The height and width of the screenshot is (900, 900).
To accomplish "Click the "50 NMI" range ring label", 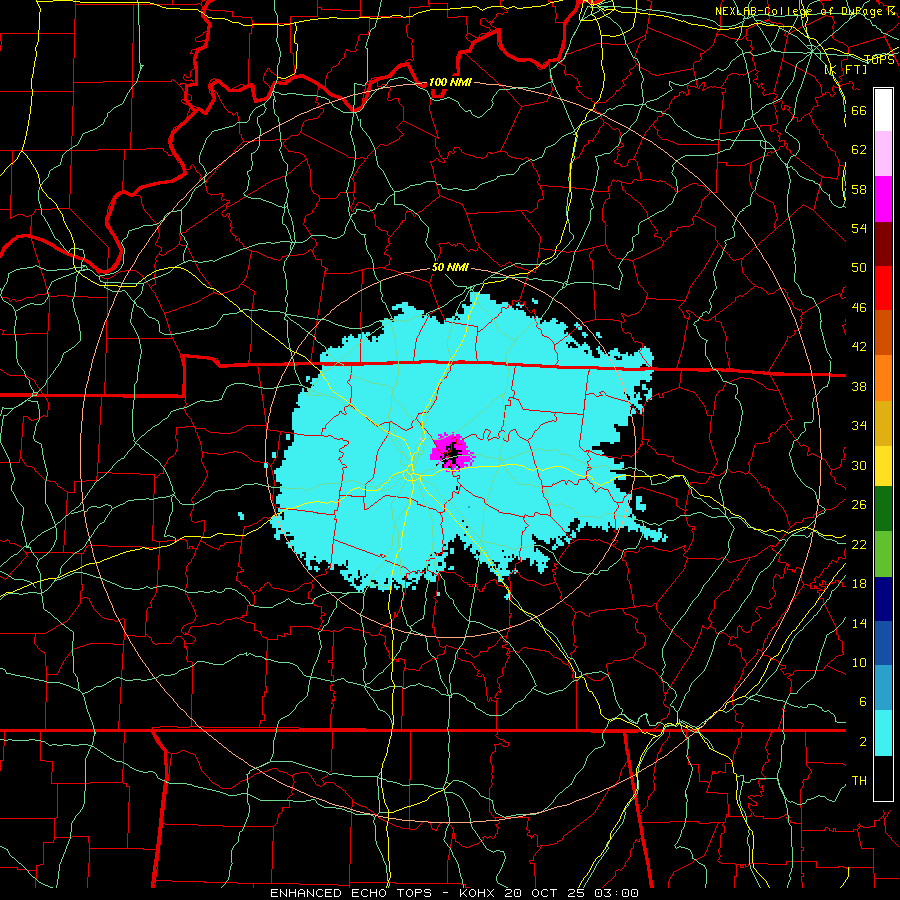I will (450, 267).
